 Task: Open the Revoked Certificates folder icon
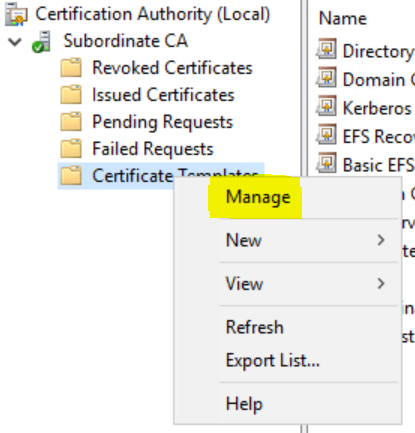(71, 68)
